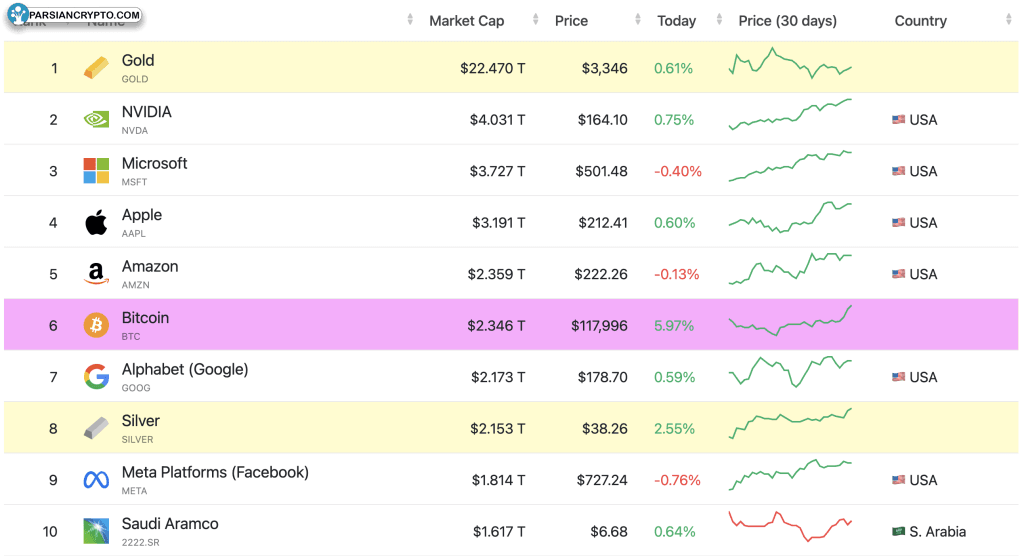Open the Alphabet (Google) link
Viewport: 1024px width, 556px height.
point(185,369)
